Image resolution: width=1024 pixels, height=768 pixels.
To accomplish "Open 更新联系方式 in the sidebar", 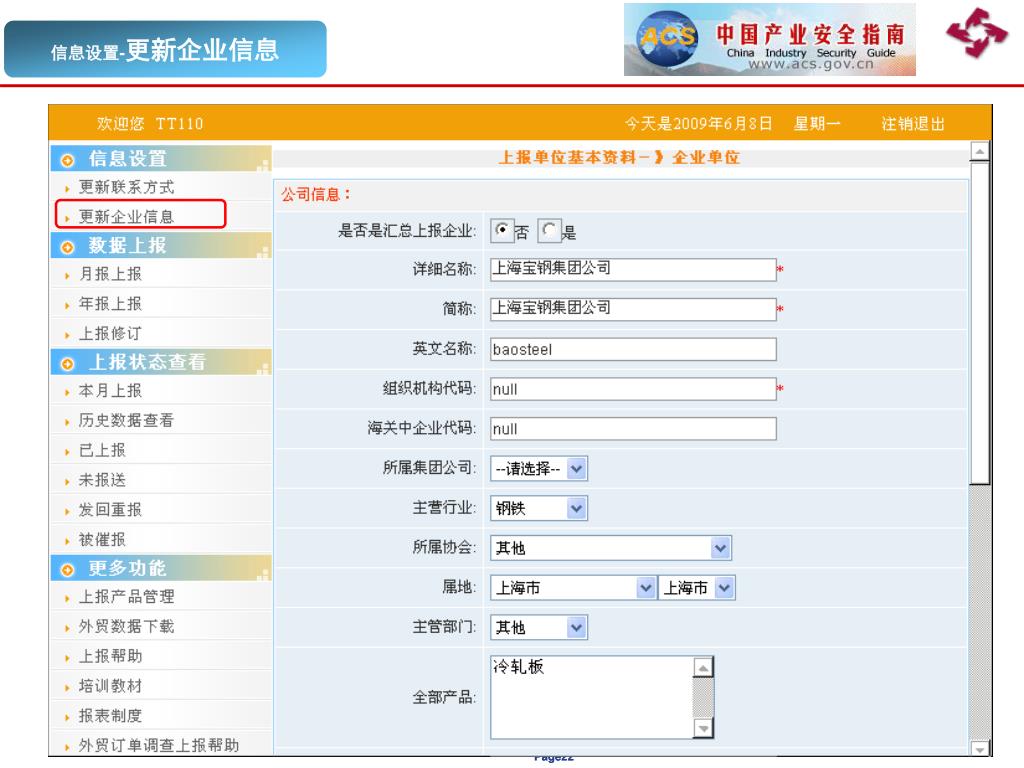I will point(126,187).
